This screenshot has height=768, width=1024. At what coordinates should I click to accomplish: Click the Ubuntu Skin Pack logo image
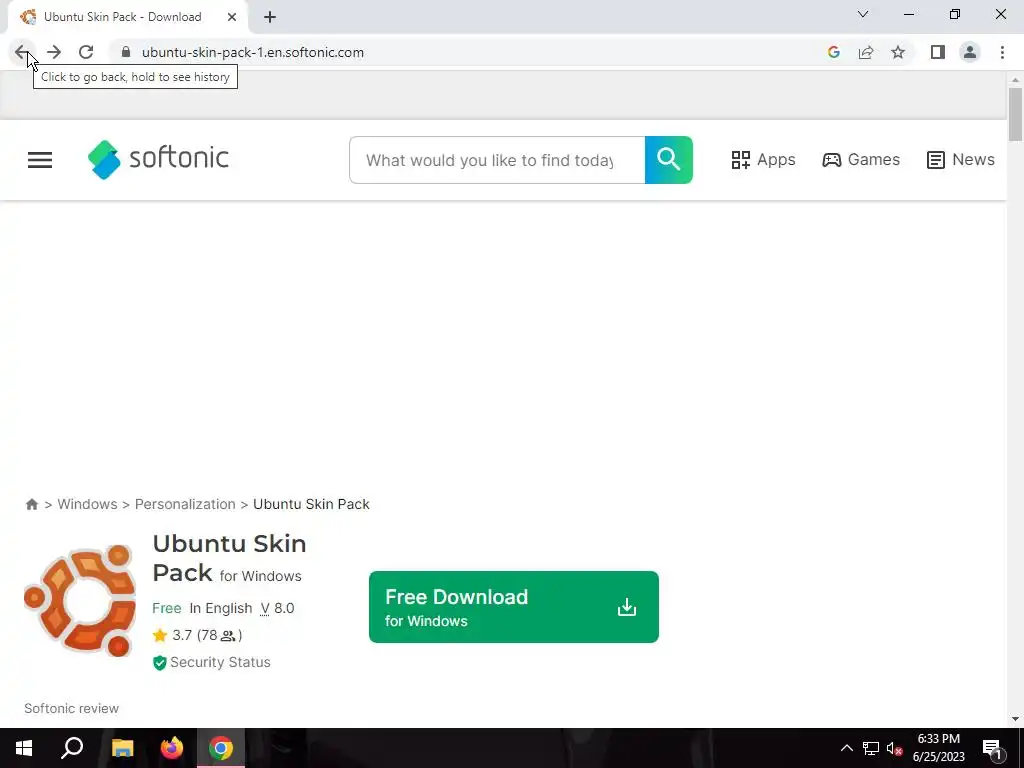[x=80, y=601]
